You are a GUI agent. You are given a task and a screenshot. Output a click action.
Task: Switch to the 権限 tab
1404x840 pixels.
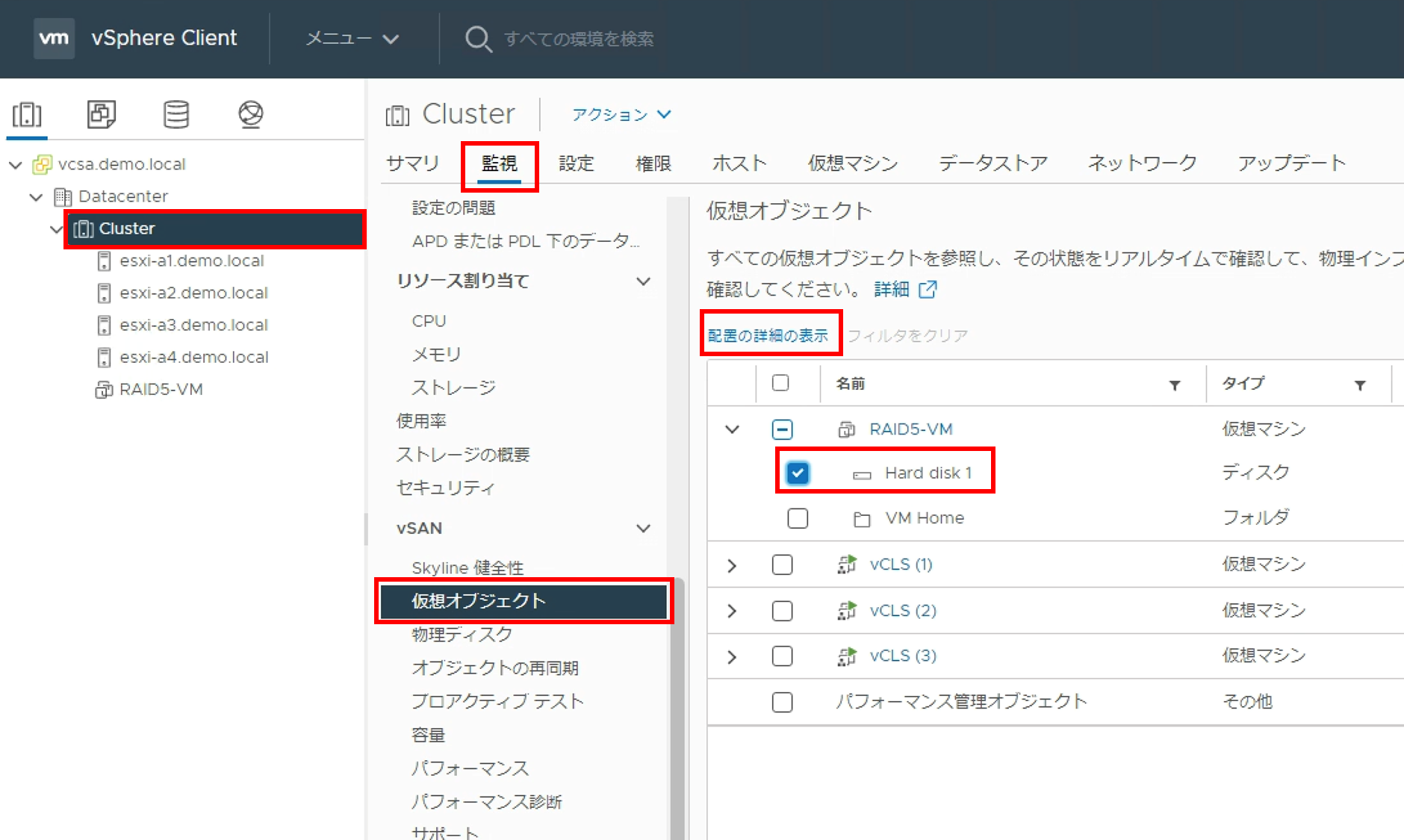[x=653, y=163]
